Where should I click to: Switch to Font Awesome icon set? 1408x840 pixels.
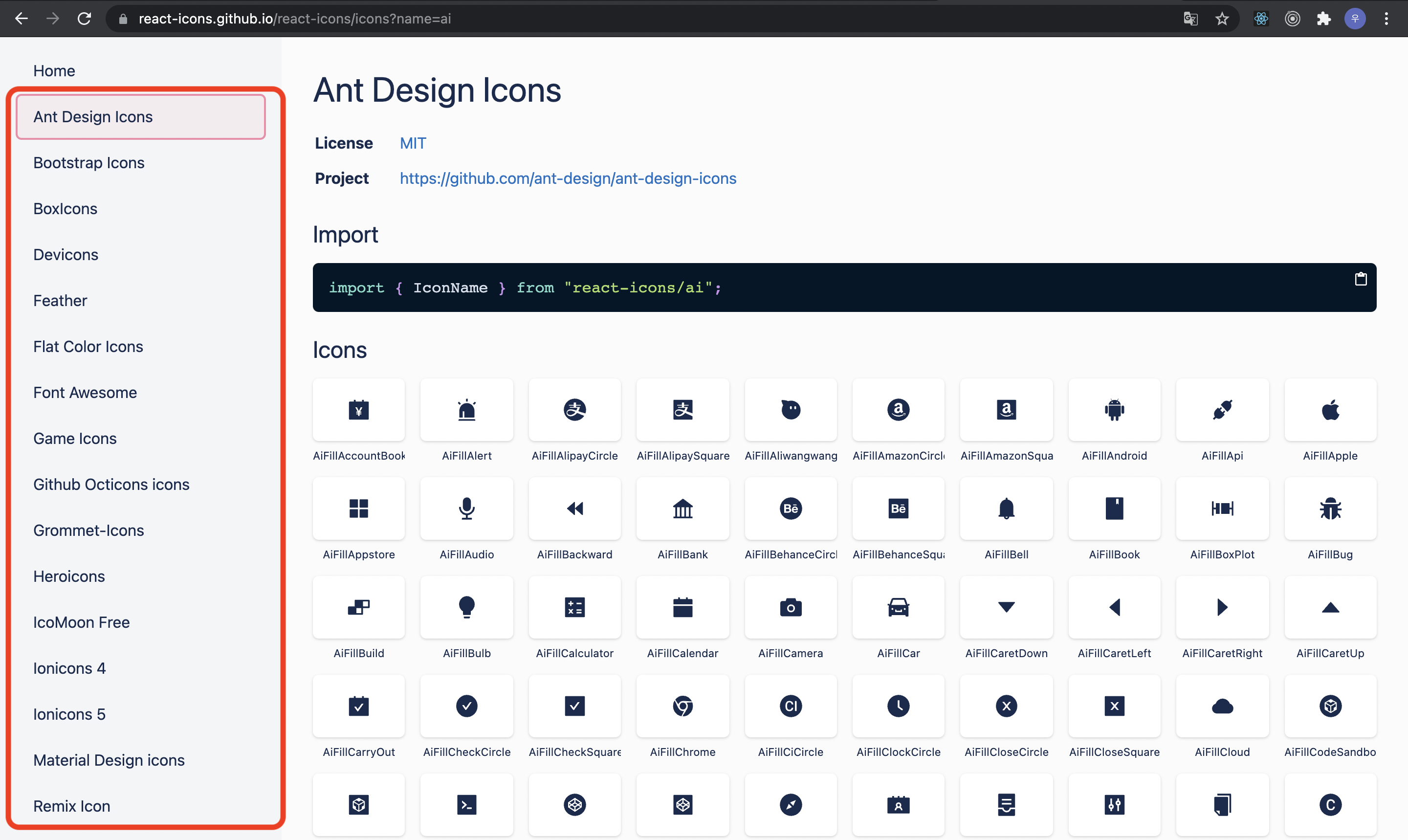click(85, 392)
